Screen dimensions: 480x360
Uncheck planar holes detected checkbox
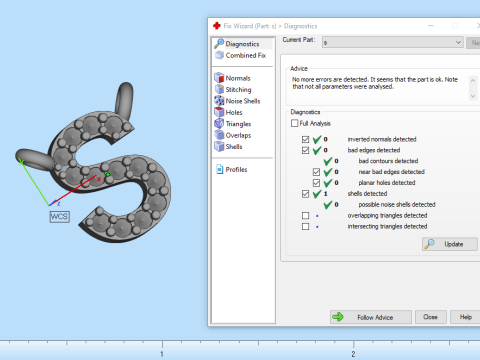click(316, 183)
